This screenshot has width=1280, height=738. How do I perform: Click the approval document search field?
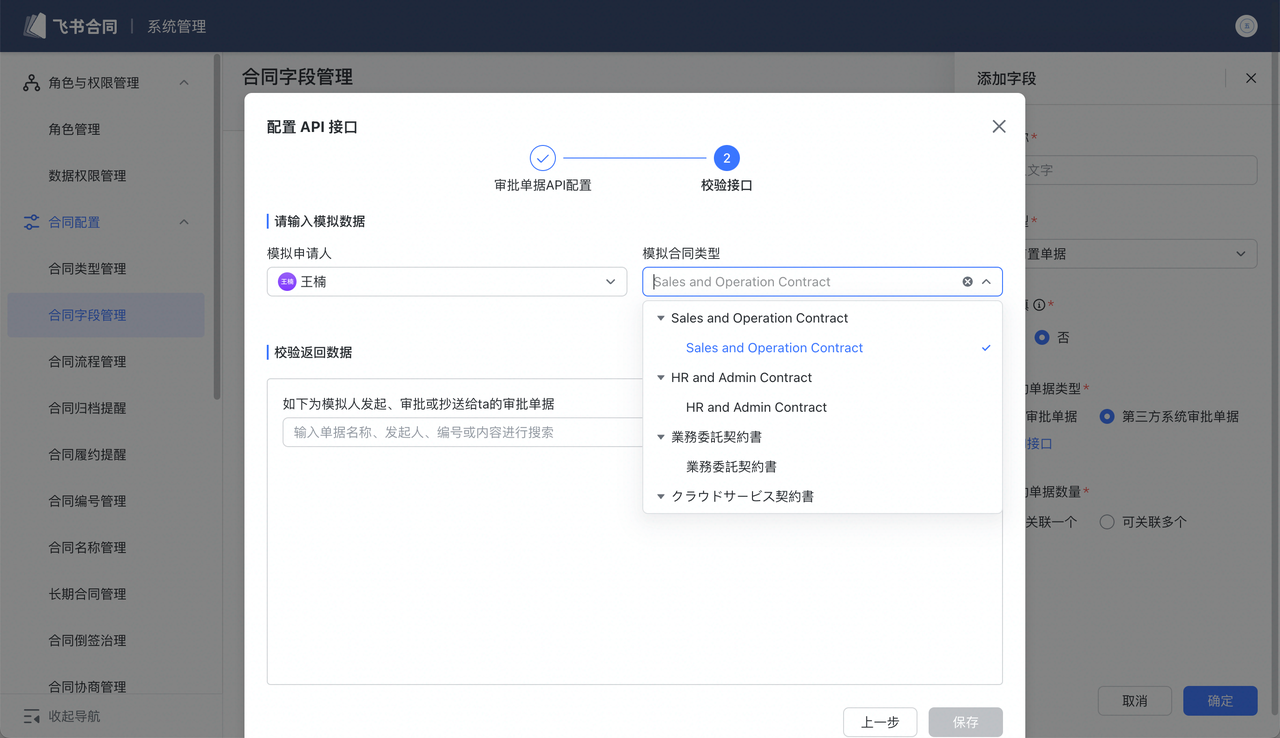pos(462,432)
